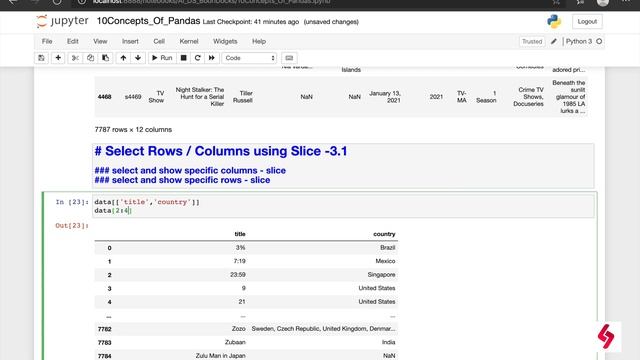
Task: Click the title cell 7:19
Action: pos(240,261)
